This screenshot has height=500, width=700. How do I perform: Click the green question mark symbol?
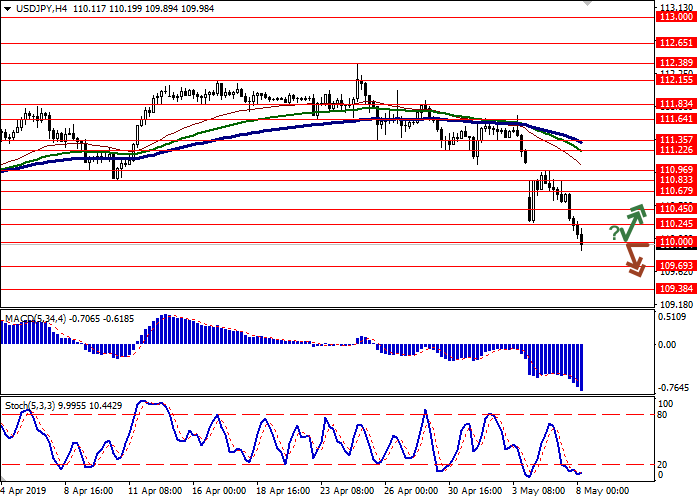pos(614,233)
